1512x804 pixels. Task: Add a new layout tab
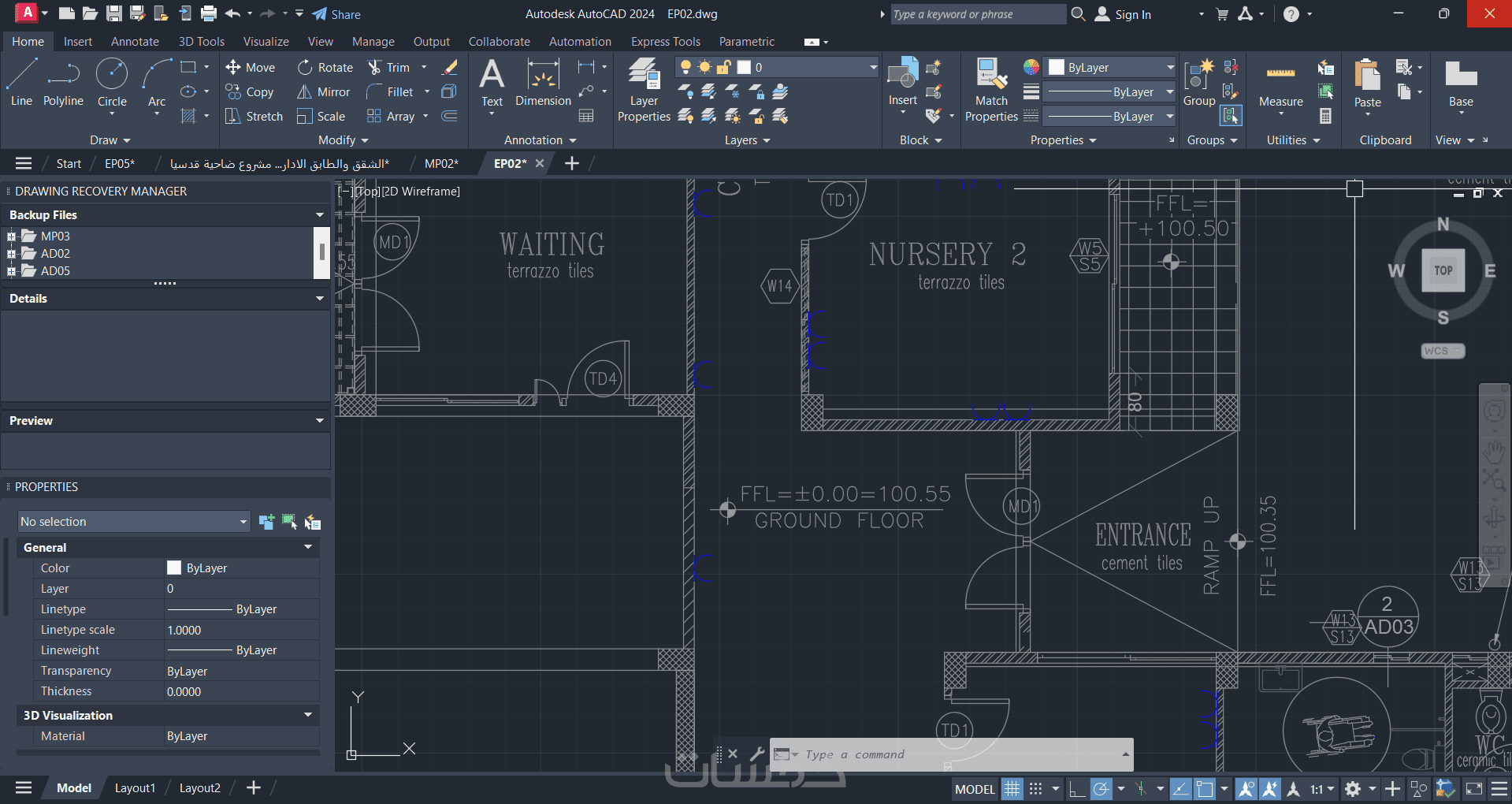254,788
